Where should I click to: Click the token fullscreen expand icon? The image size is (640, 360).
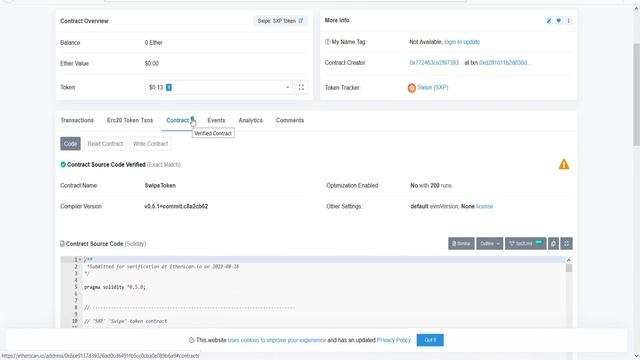[301, 87]
